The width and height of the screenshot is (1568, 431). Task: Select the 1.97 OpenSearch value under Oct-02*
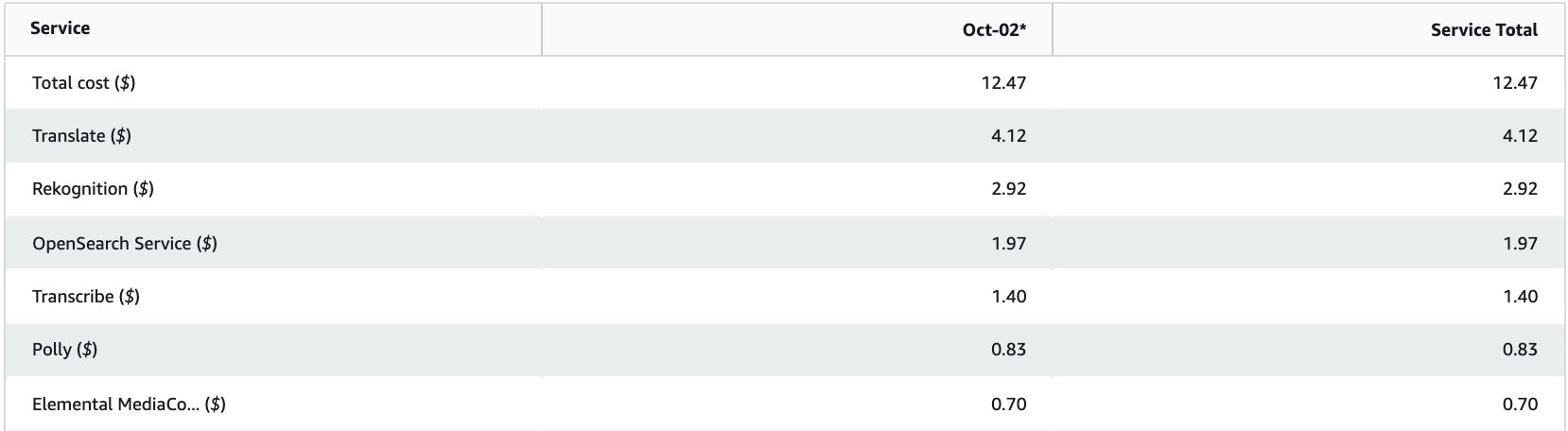coord(1008,244)
